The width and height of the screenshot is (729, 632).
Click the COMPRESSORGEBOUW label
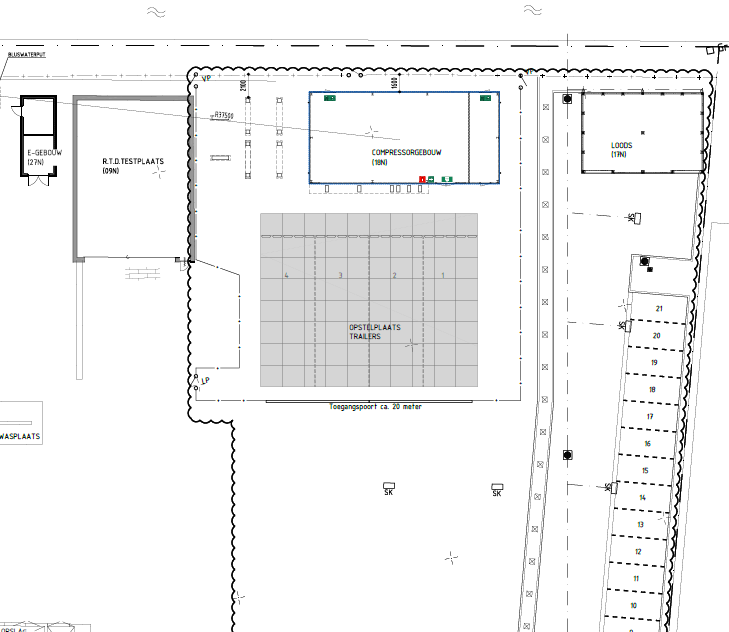click(x=406, y=153)
